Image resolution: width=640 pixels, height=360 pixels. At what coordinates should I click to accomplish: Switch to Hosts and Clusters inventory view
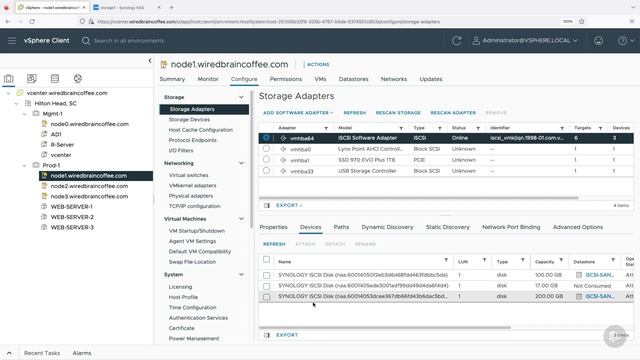coord(9,78)
